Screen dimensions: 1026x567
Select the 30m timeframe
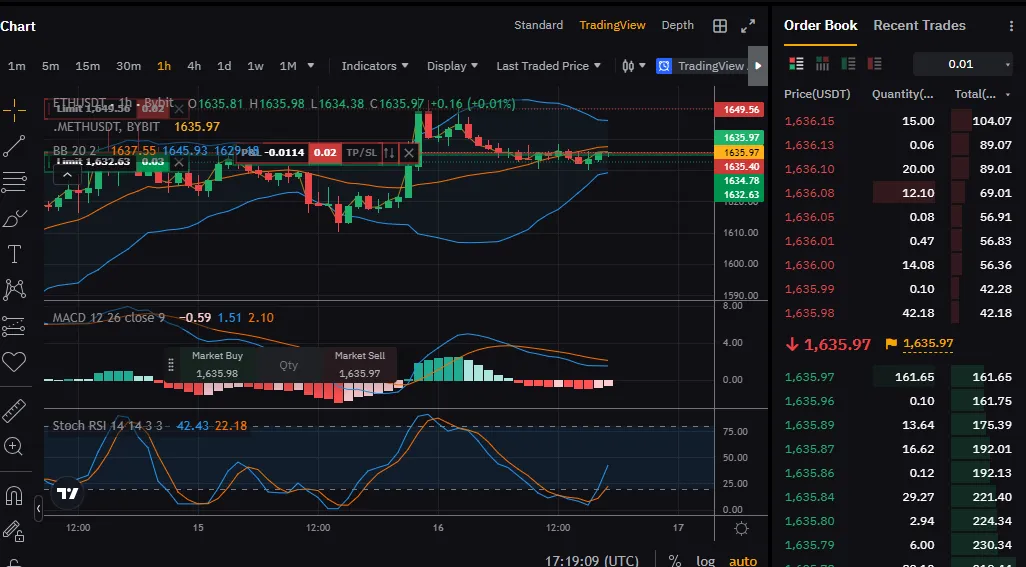[x=128, y=66]
